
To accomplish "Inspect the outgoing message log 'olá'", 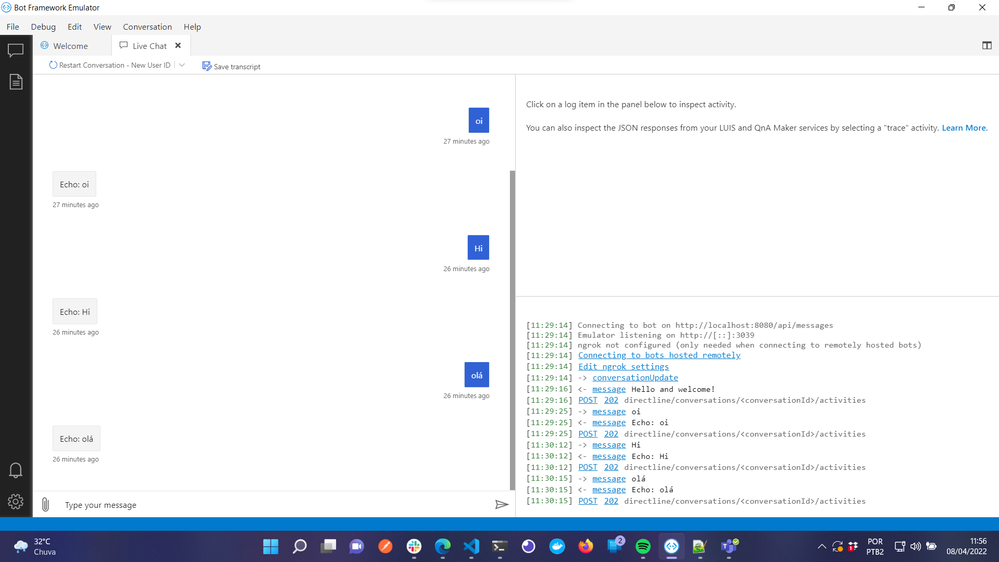I will [609, 479].
